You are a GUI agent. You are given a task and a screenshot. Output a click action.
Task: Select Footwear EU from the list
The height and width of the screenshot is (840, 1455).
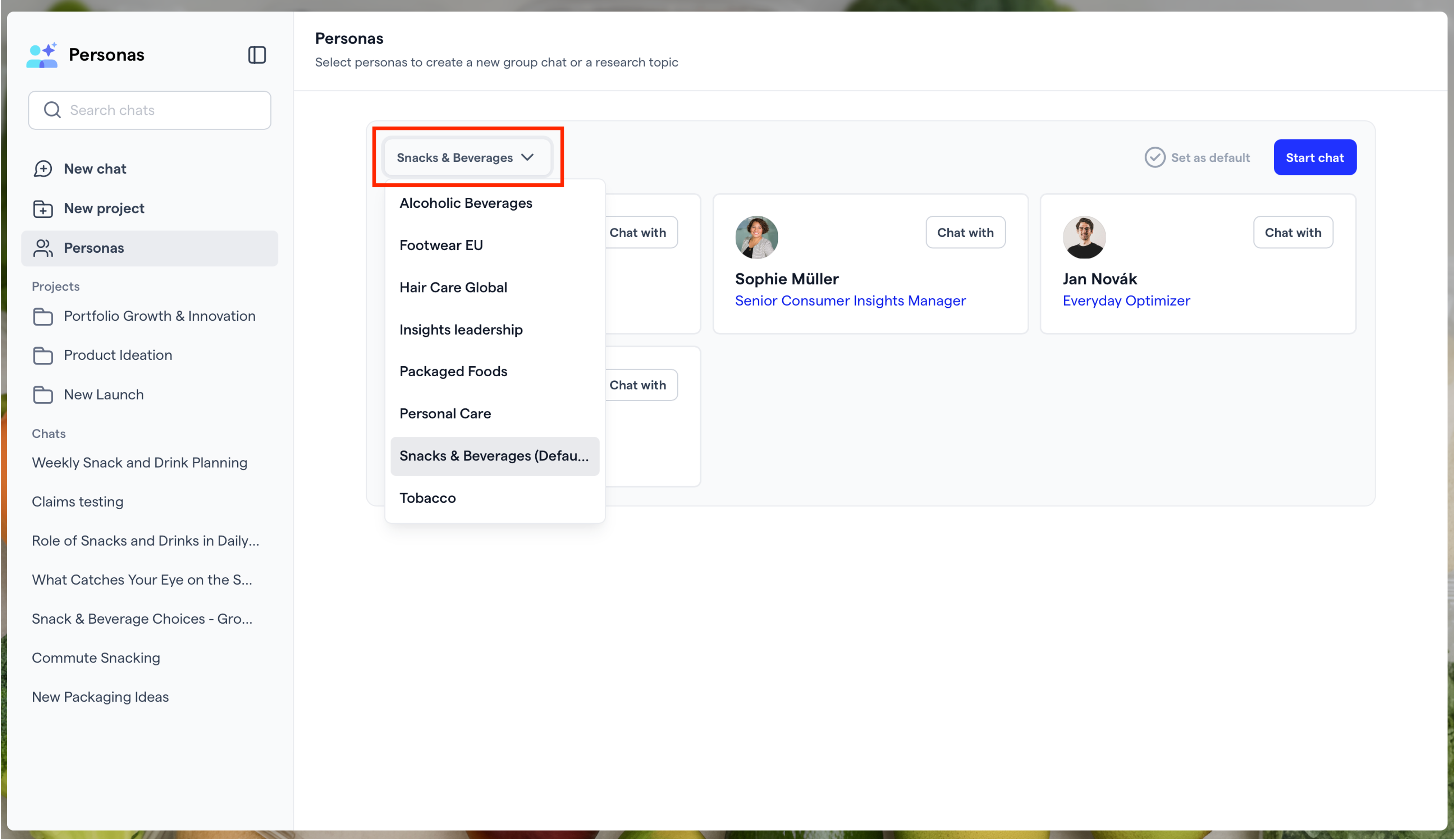point(495,245)
